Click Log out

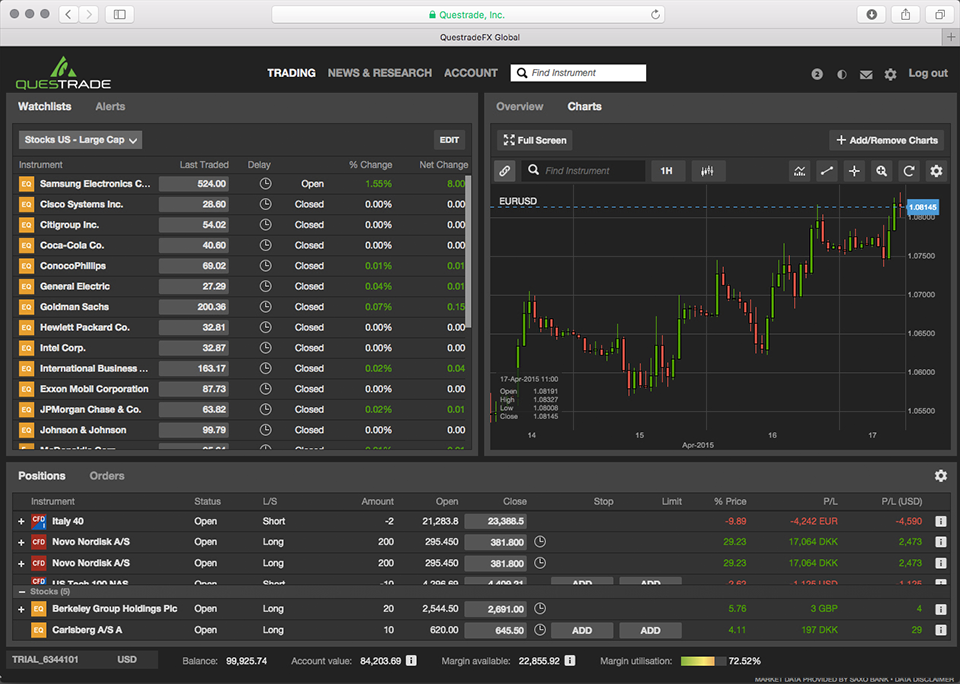pos(928,73)
